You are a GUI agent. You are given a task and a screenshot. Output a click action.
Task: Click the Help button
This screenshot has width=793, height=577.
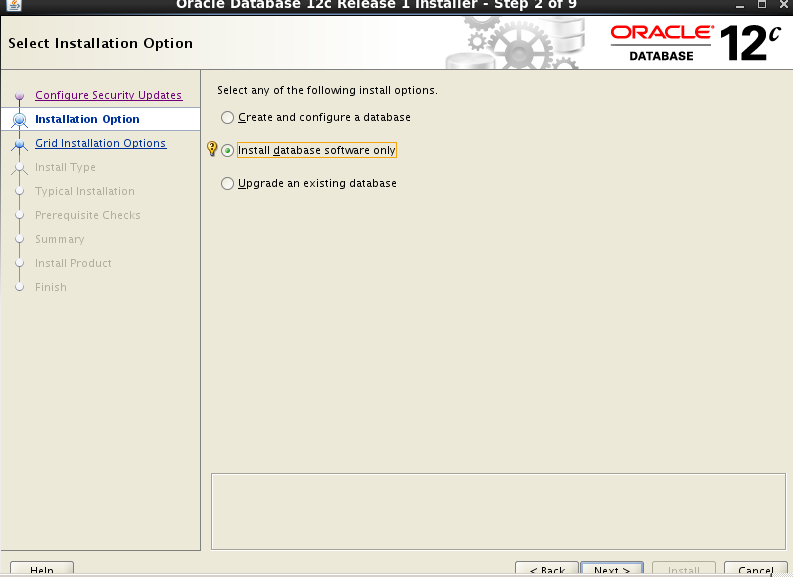pos(42,569)
